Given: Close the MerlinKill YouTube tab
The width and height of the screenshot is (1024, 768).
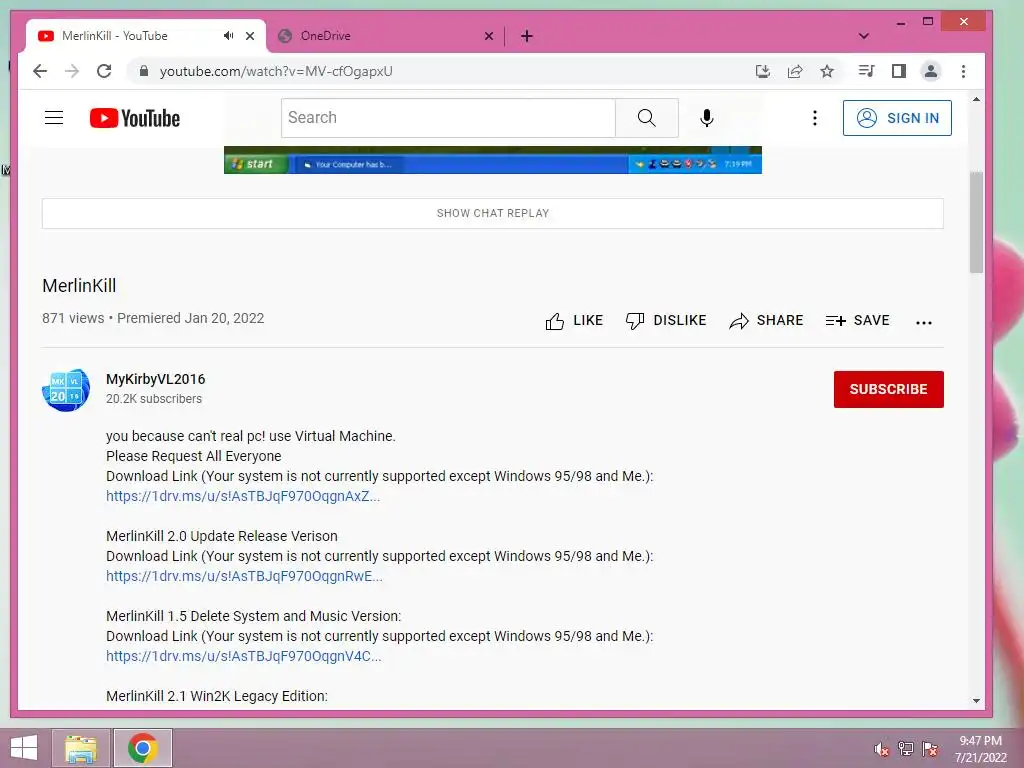Looking at the screenshot, I should pyautogui.click(x=249, y=36).
